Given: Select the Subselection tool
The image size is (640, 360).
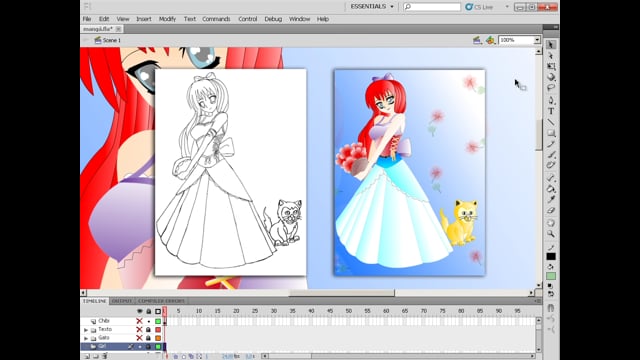Looking at the screenshot, I should click(x=551, y=56).
